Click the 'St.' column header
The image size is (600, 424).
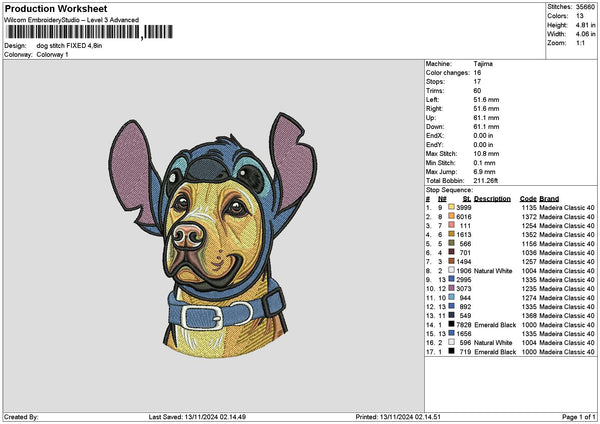tap(467, 199)
